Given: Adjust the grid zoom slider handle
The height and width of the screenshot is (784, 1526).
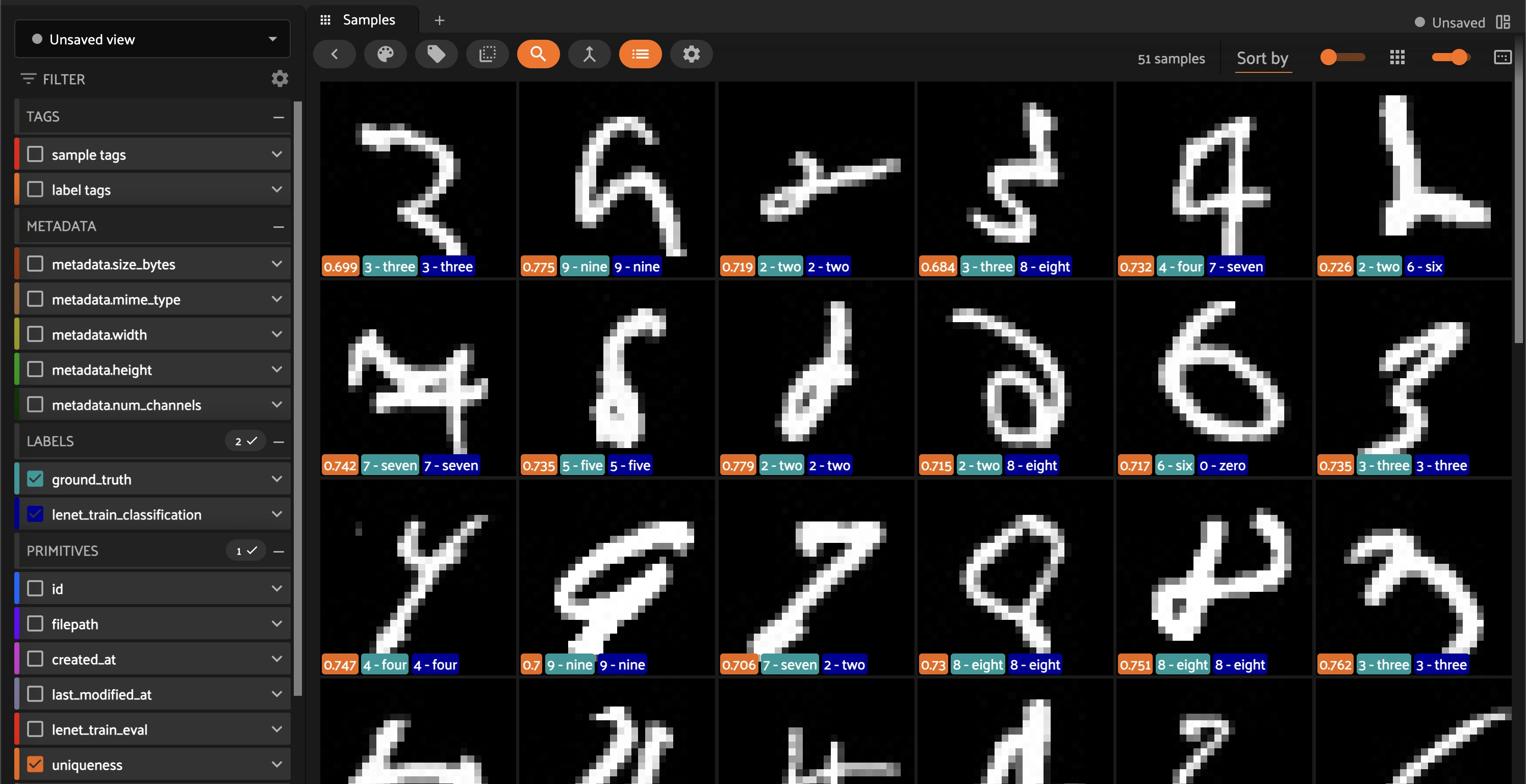Looking at the screenshot, I should [x=1459, y=58].
